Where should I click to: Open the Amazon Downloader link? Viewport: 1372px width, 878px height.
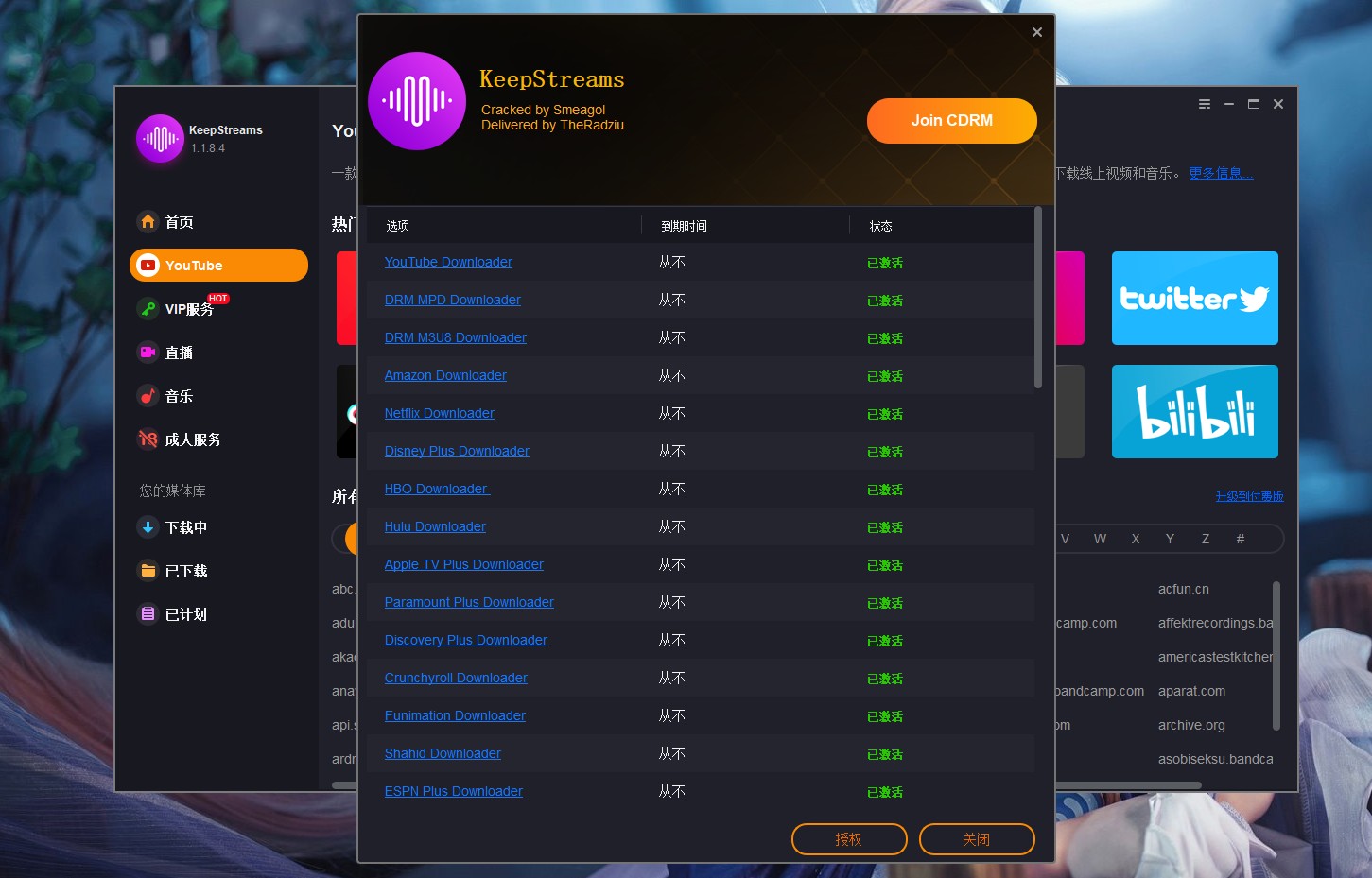pos(445,375)
